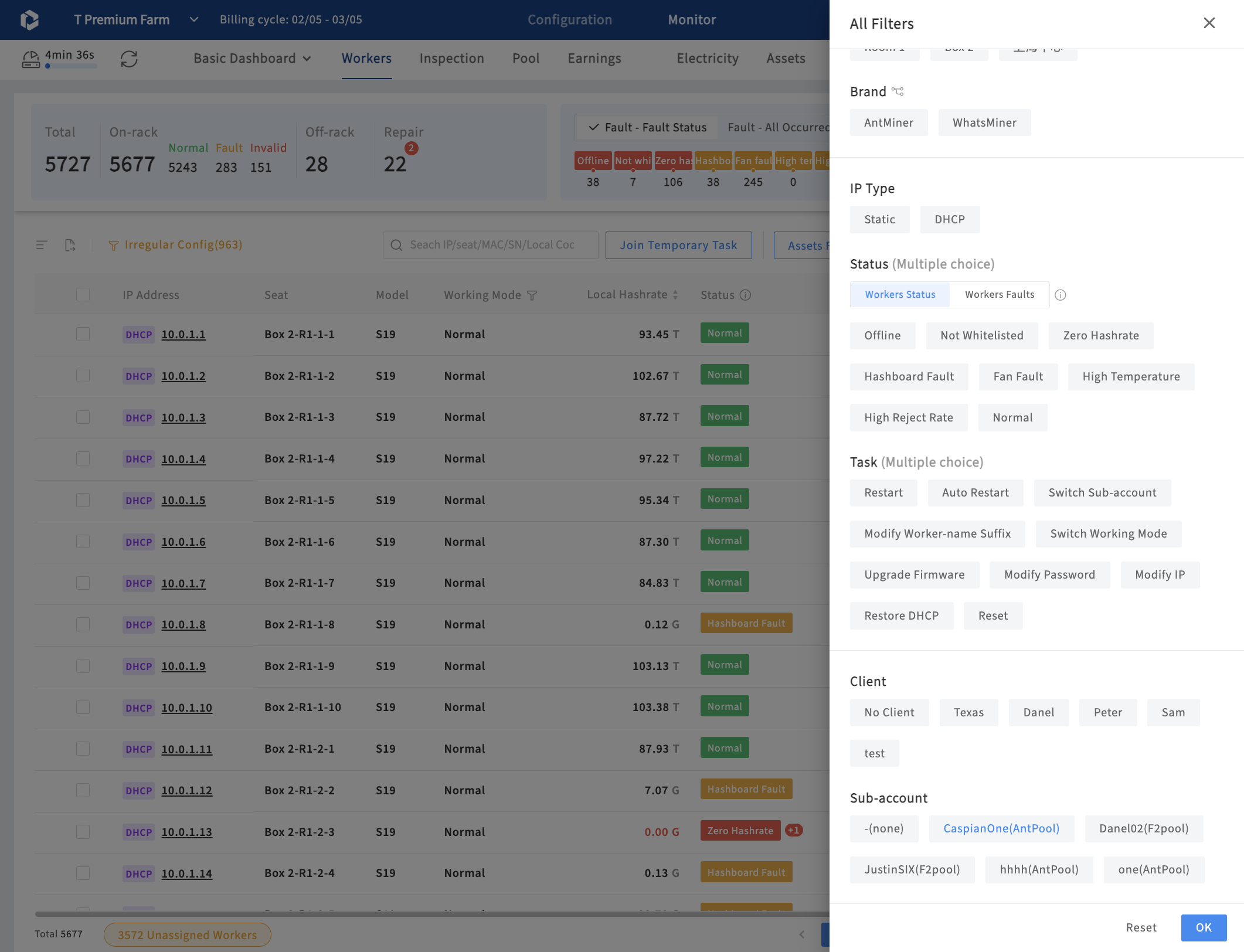Click the list layout icon above table
Screen dimensions: 1244x952
(x=41, y=245)
